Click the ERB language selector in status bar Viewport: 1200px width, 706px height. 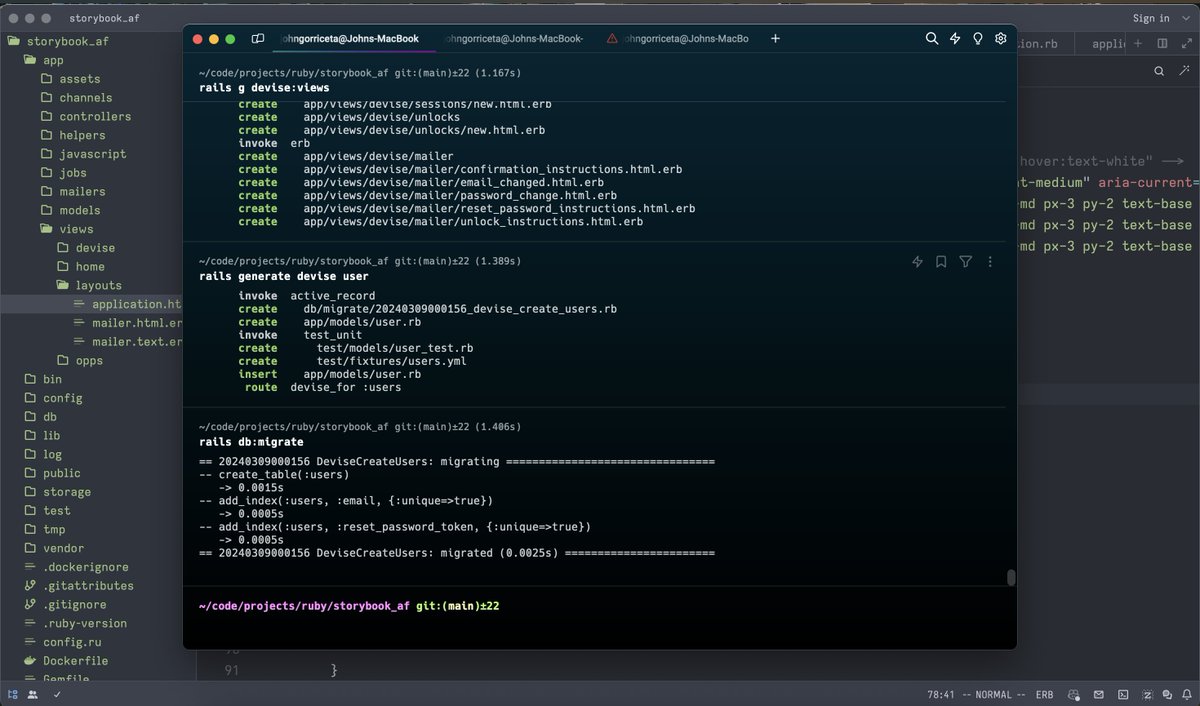click(x=1044, y=694)
